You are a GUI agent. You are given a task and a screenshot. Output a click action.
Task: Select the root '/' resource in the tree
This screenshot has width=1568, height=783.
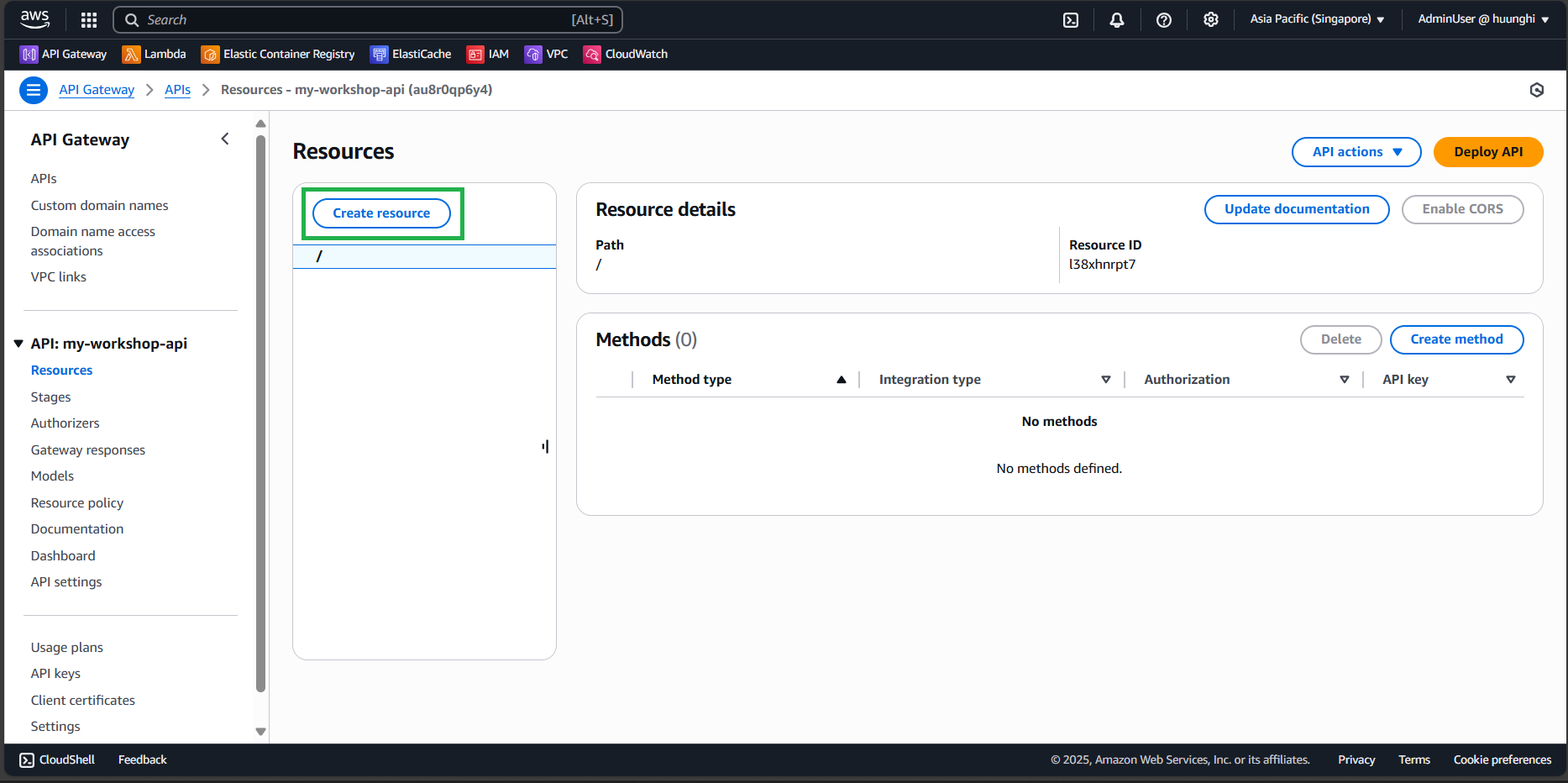click(424, 256)
